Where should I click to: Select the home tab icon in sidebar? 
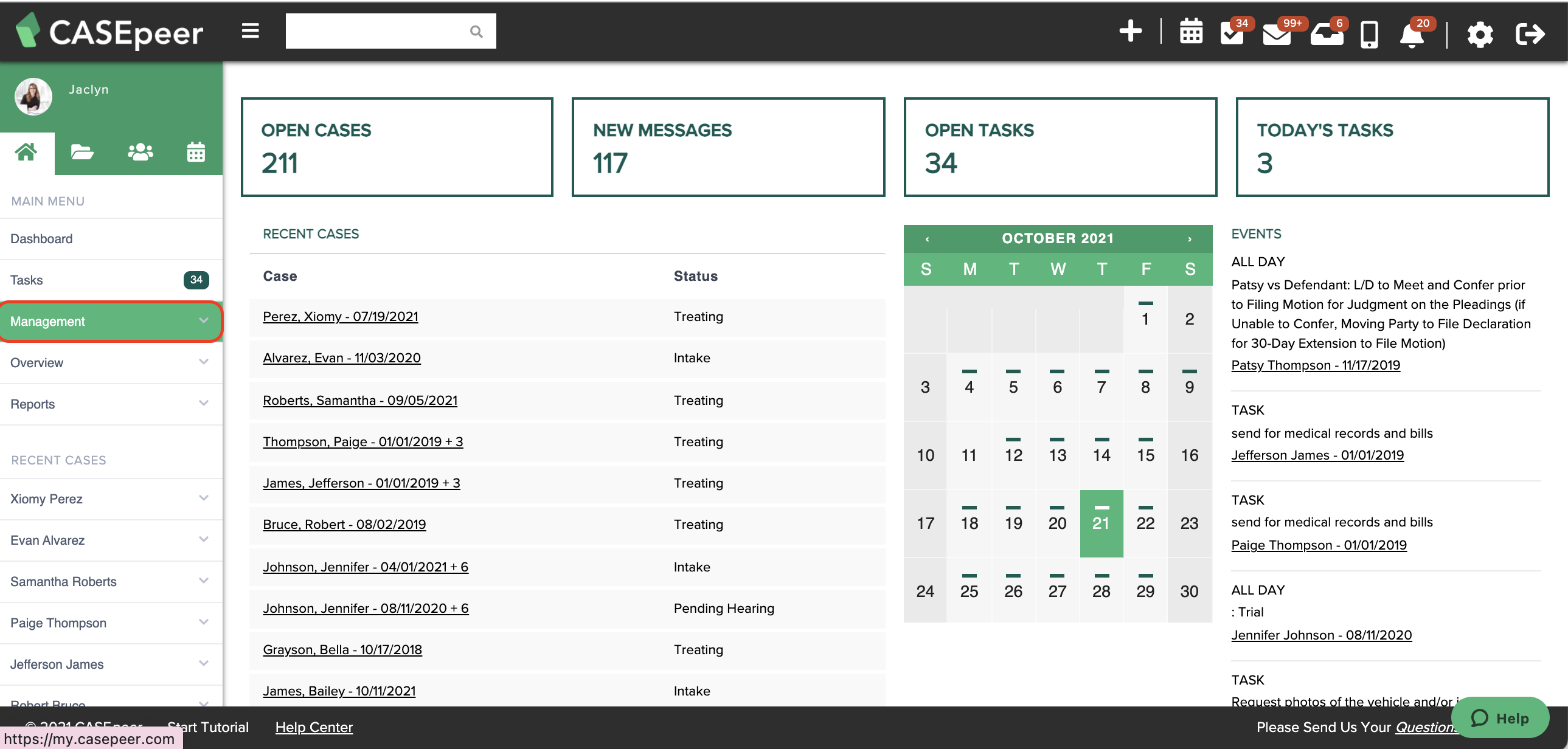click(x=26, y=152)
